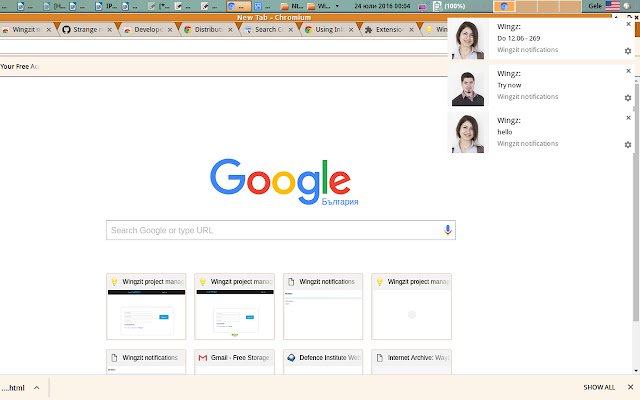Viewport: 640px width, 400px height.
Task: Open first Wingzit project manager thumbnail
Action: click(x=146, y=307)
